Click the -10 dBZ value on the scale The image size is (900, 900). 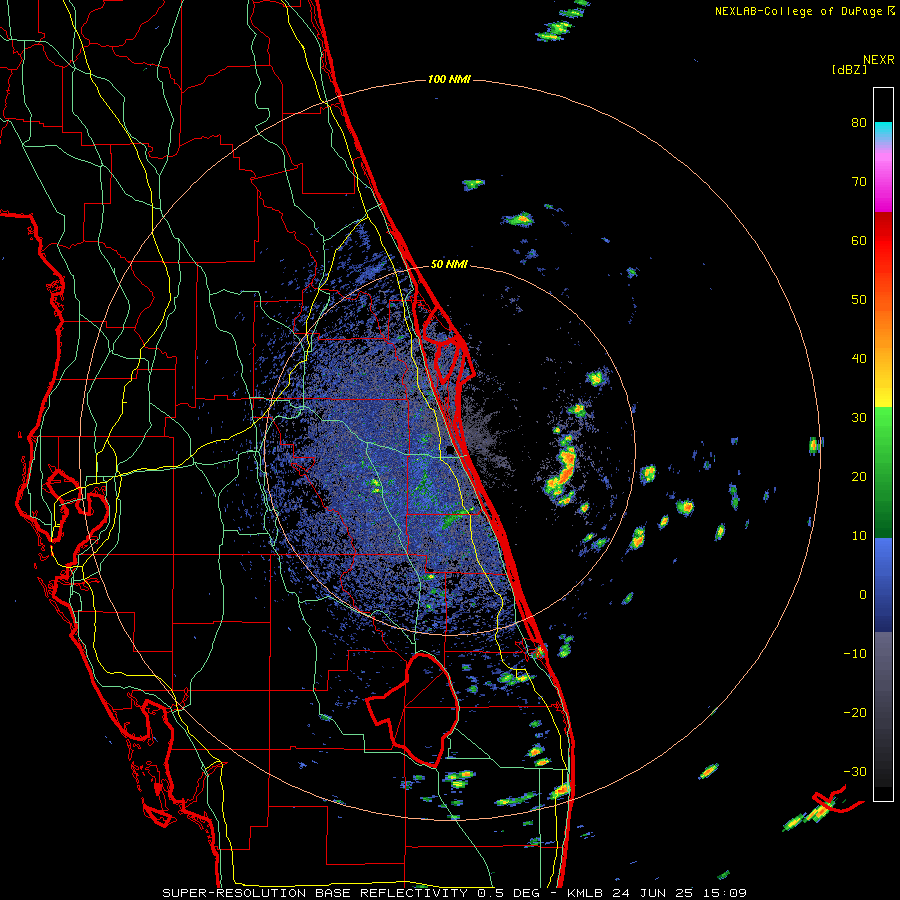[x=855, y=654]
